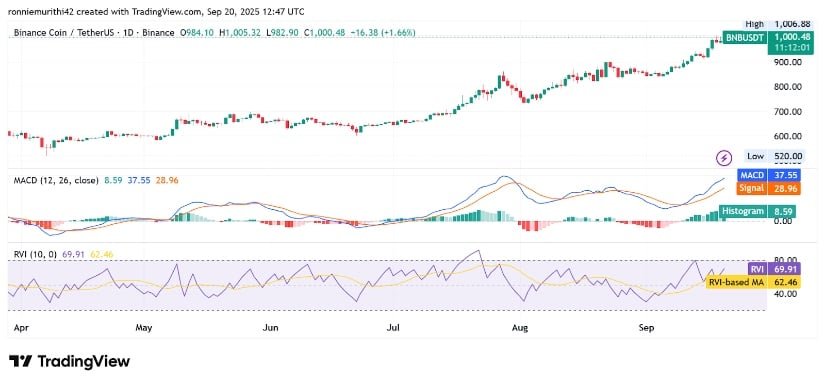Click the MACD (12, 26, close) legend
The height and width of the screenshot is (384, 825).
point(56,180)
